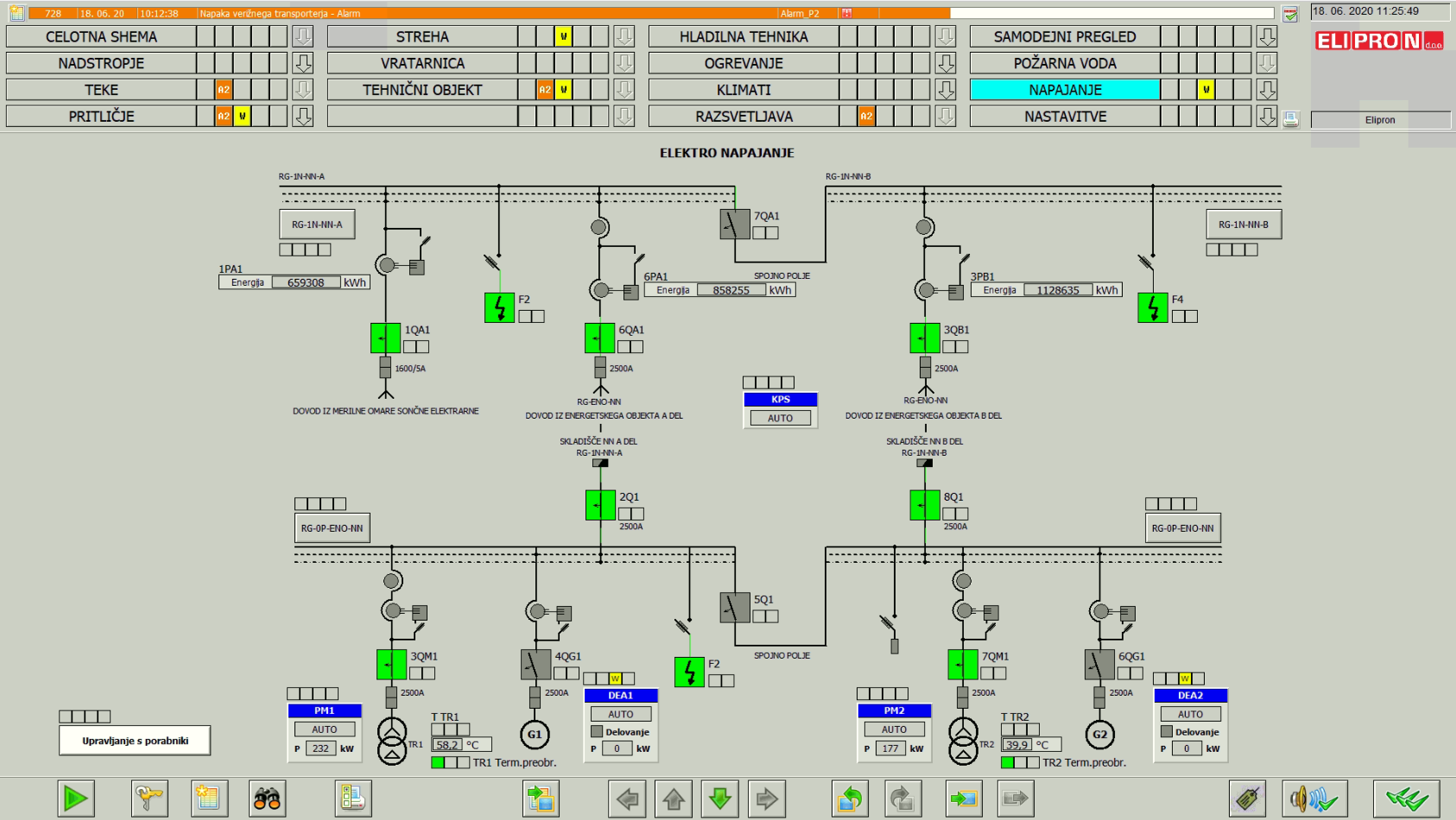Click the green down arrow navigation icon
Image resolution: width=1456 pixels, height=820 pixels.
point(720,798)
